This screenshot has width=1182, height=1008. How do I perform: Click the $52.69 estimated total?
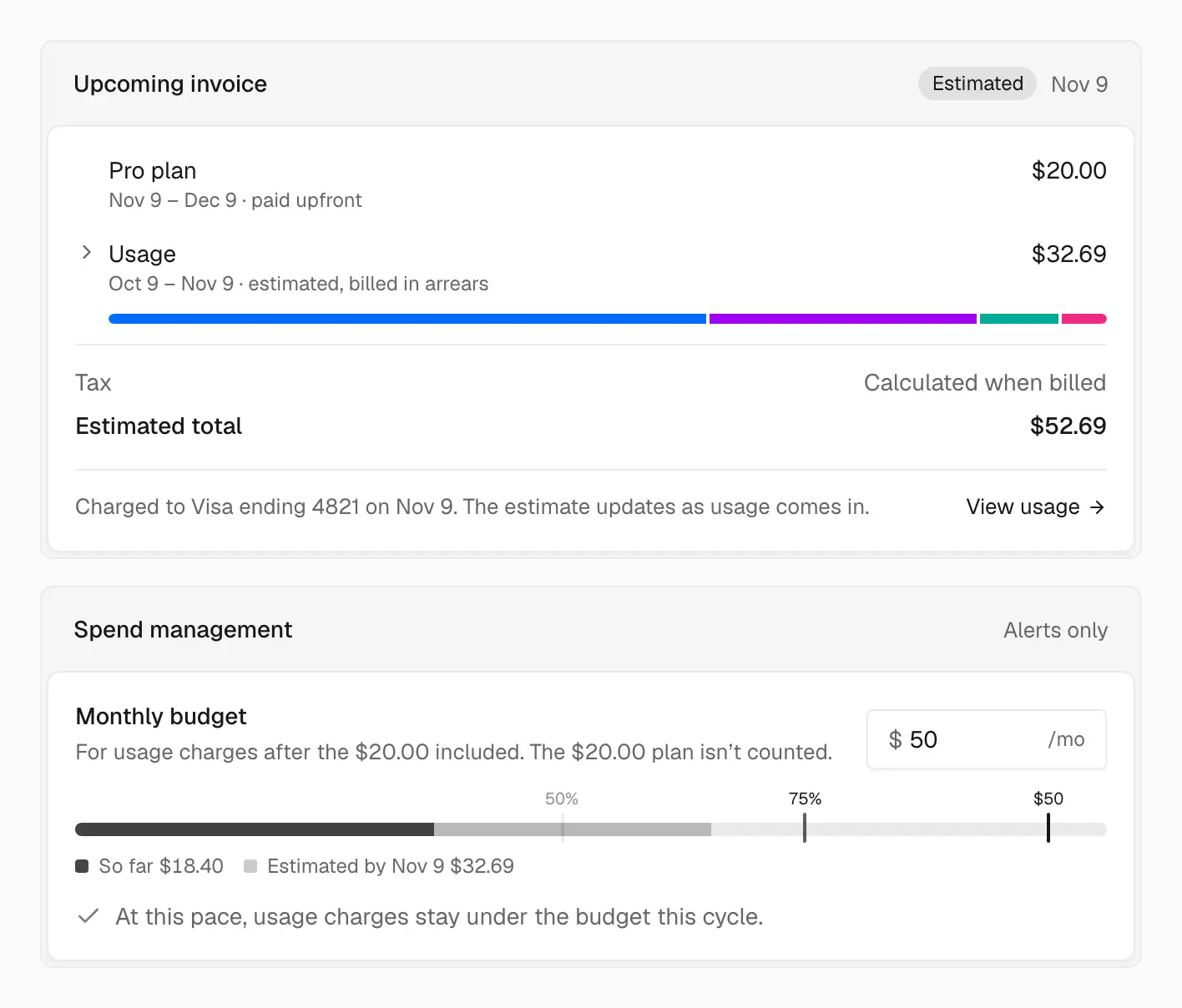(1068, 426)
